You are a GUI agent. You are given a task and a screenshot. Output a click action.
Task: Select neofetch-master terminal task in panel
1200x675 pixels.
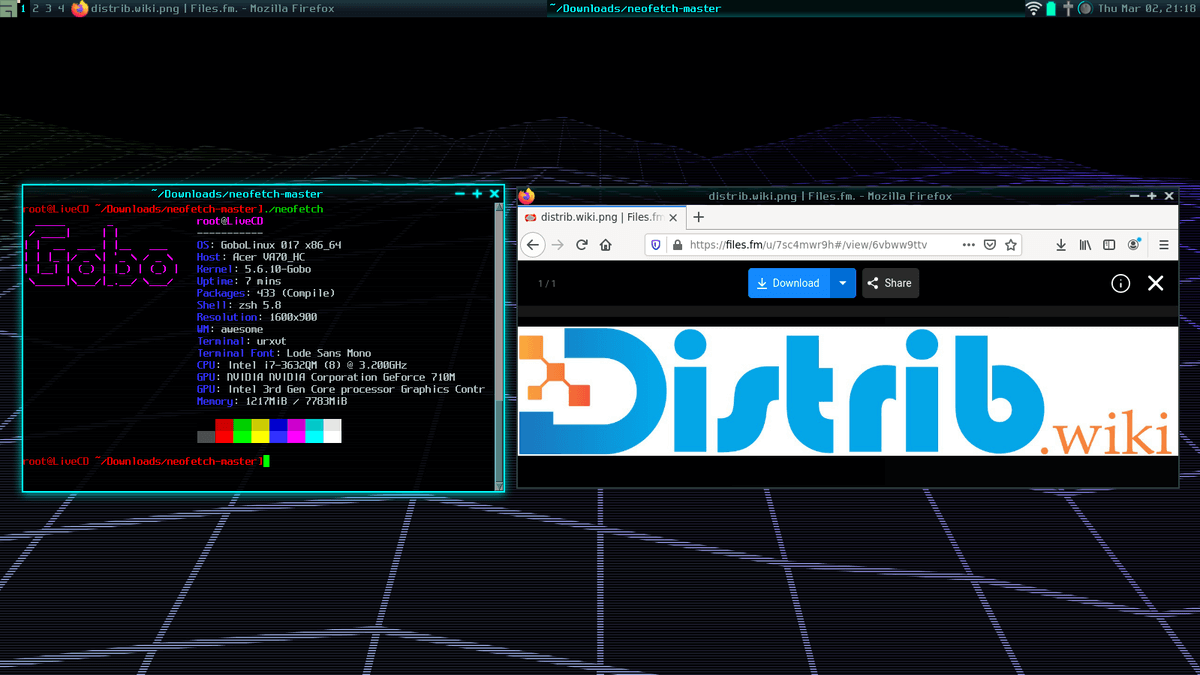coord(785,8)
